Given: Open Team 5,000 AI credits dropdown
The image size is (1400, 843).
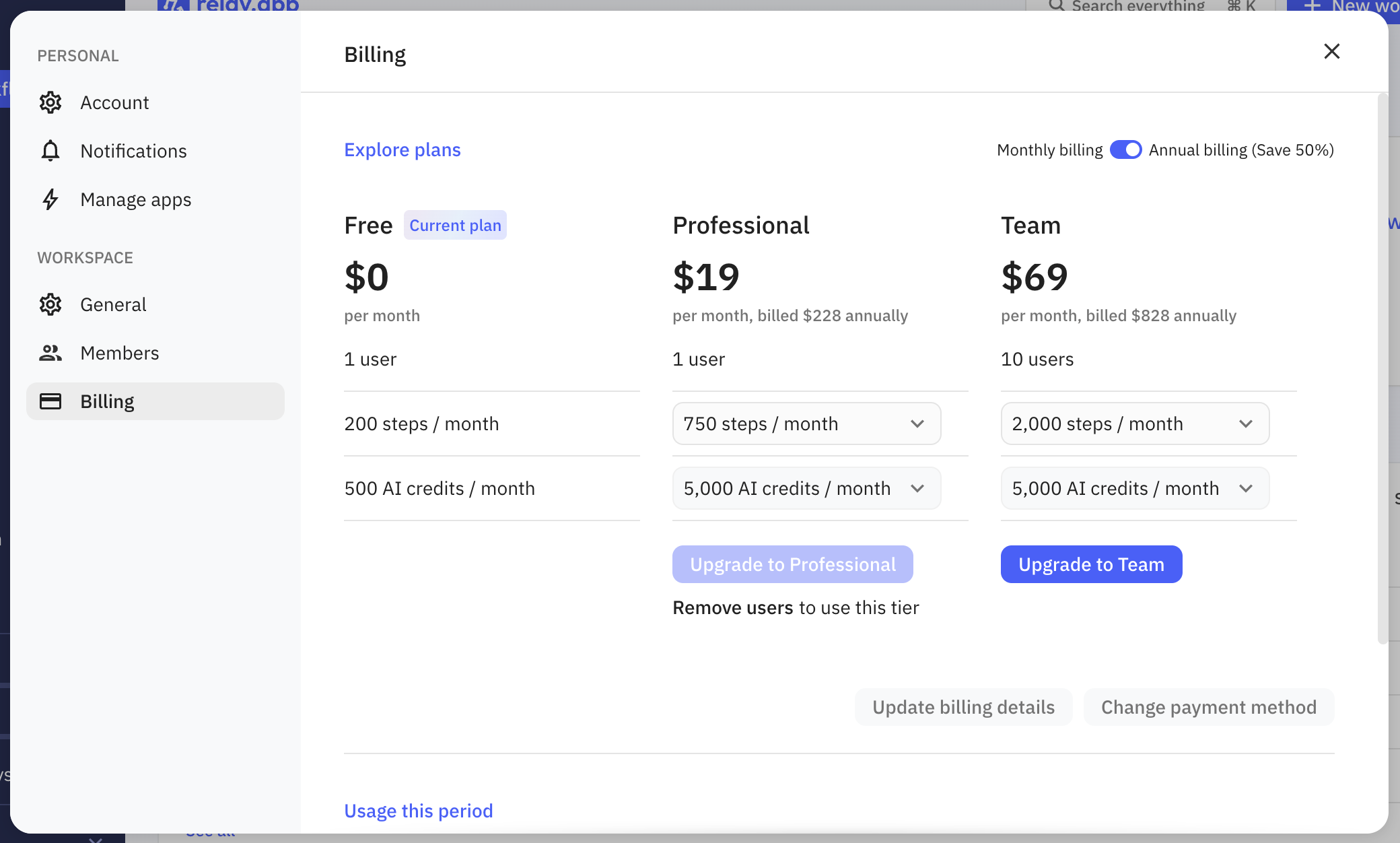Looking at the screenshot, I should click(1135, 488).
